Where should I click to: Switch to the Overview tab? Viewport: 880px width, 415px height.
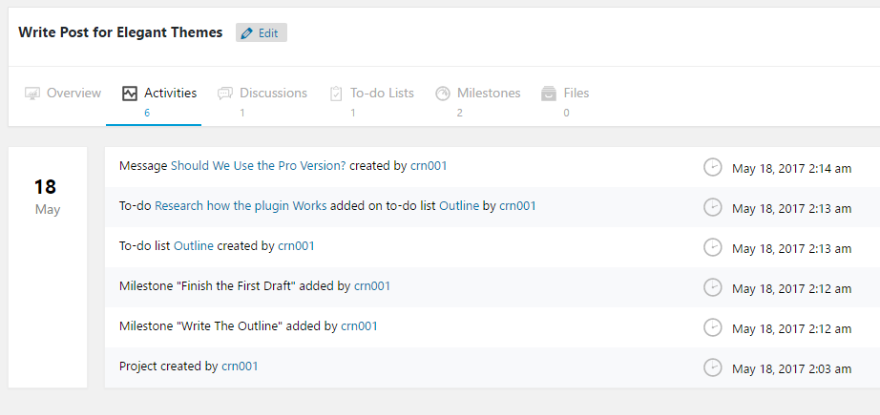coord(73,93)
